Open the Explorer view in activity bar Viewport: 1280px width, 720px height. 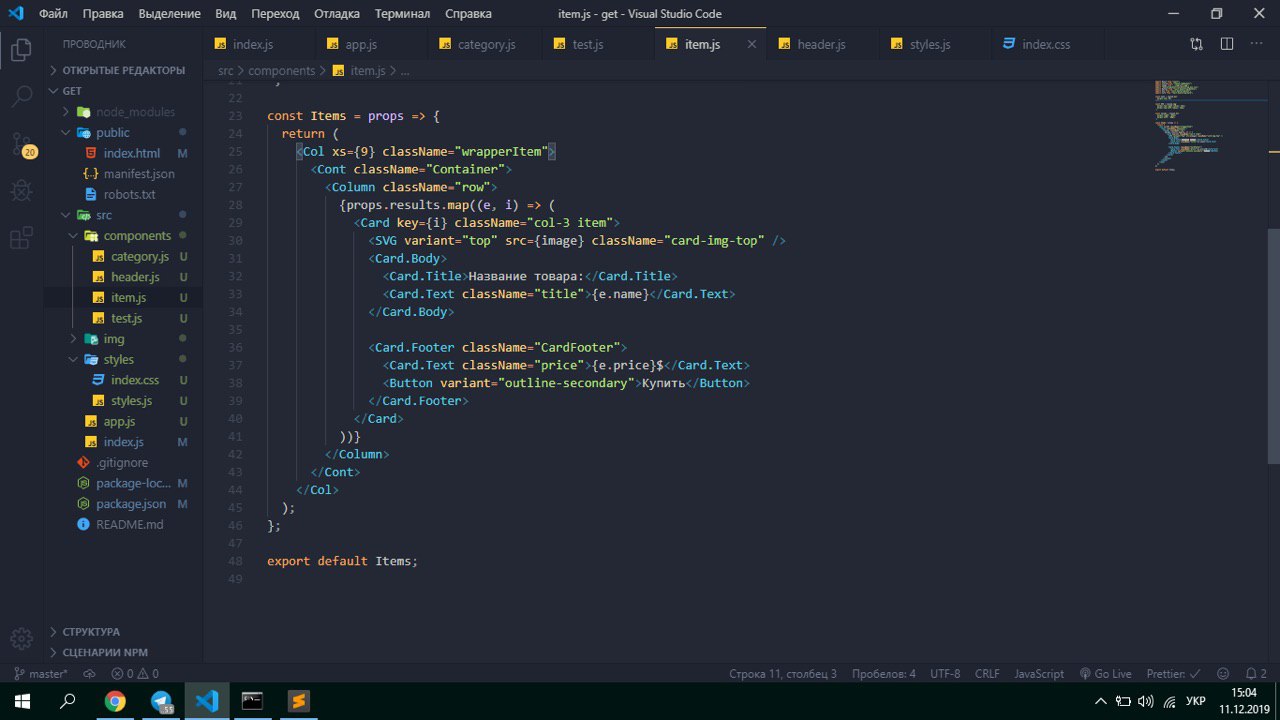(x=21, y=49)
